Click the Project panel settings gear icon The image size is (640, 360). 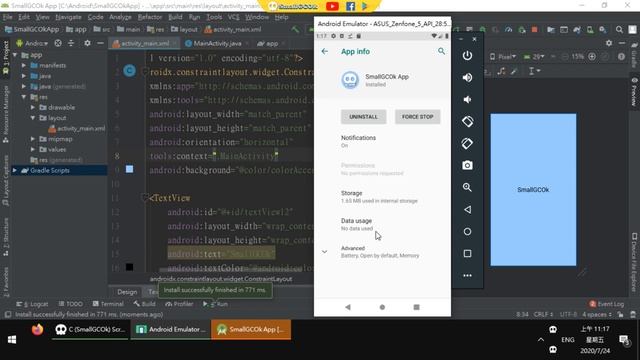click(87, 43)
